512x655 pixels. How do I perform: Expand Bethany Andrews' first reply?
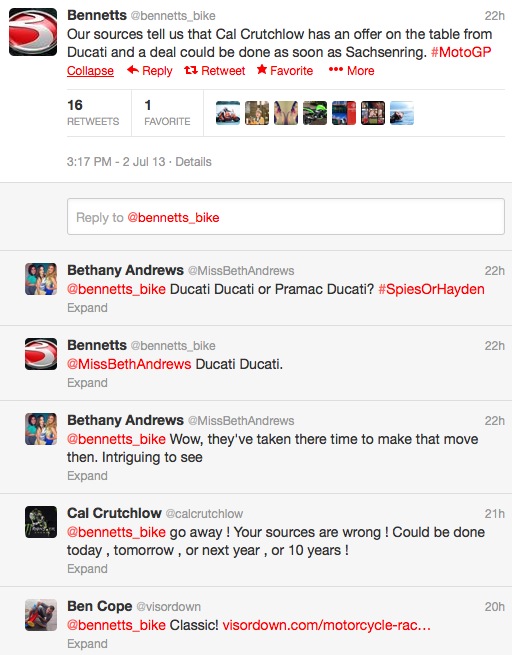coord(87,308)
